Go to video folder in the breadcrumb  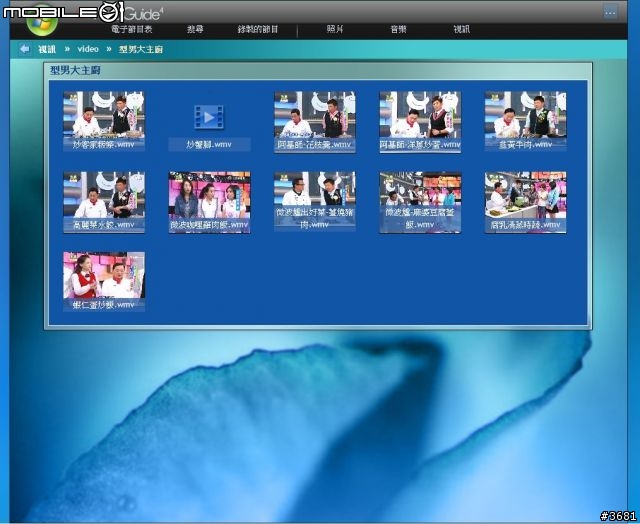(88, 49)
